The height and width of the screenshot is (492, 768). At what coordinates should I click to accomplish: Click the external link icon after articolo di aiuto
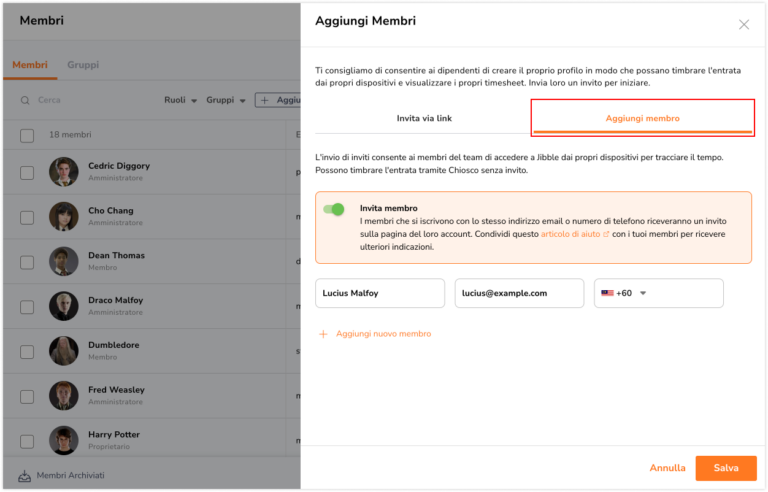[x=606, y=234]
